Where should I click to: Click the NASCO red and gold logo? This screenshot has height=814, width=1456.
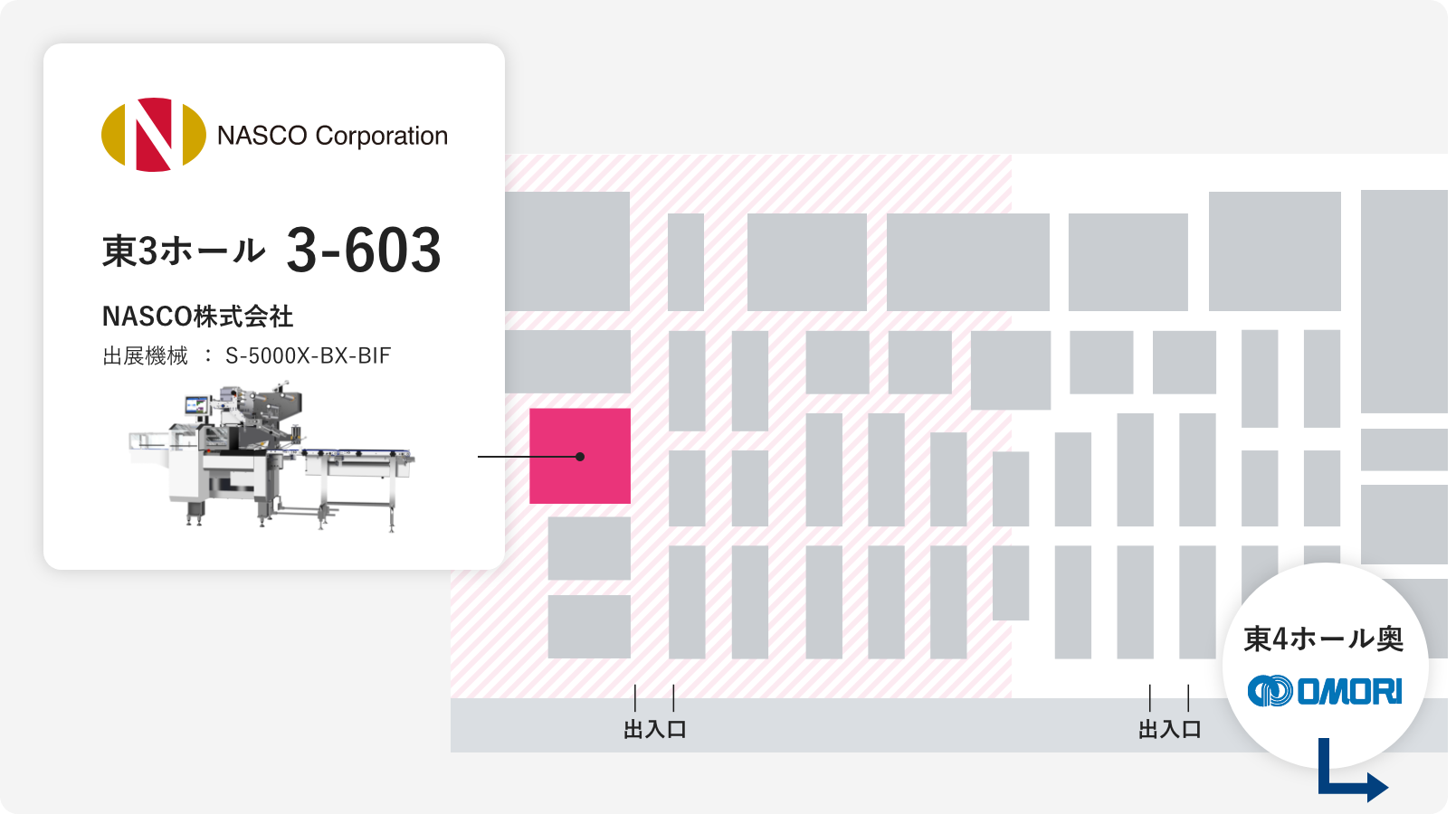154,135
